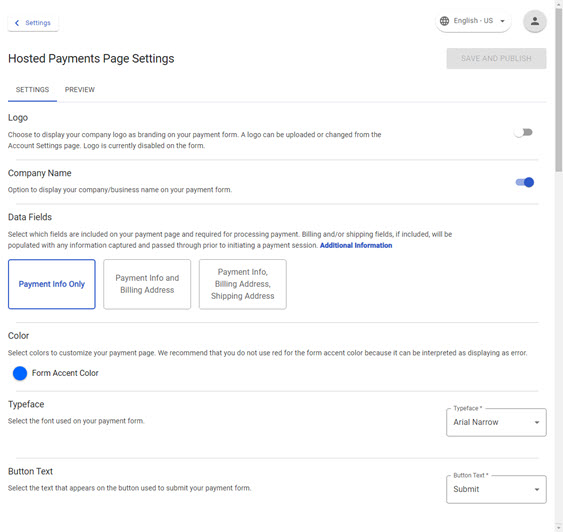Switch to the PREVIEW tab
The image size is (563, 532).
(x=80, y=90)
